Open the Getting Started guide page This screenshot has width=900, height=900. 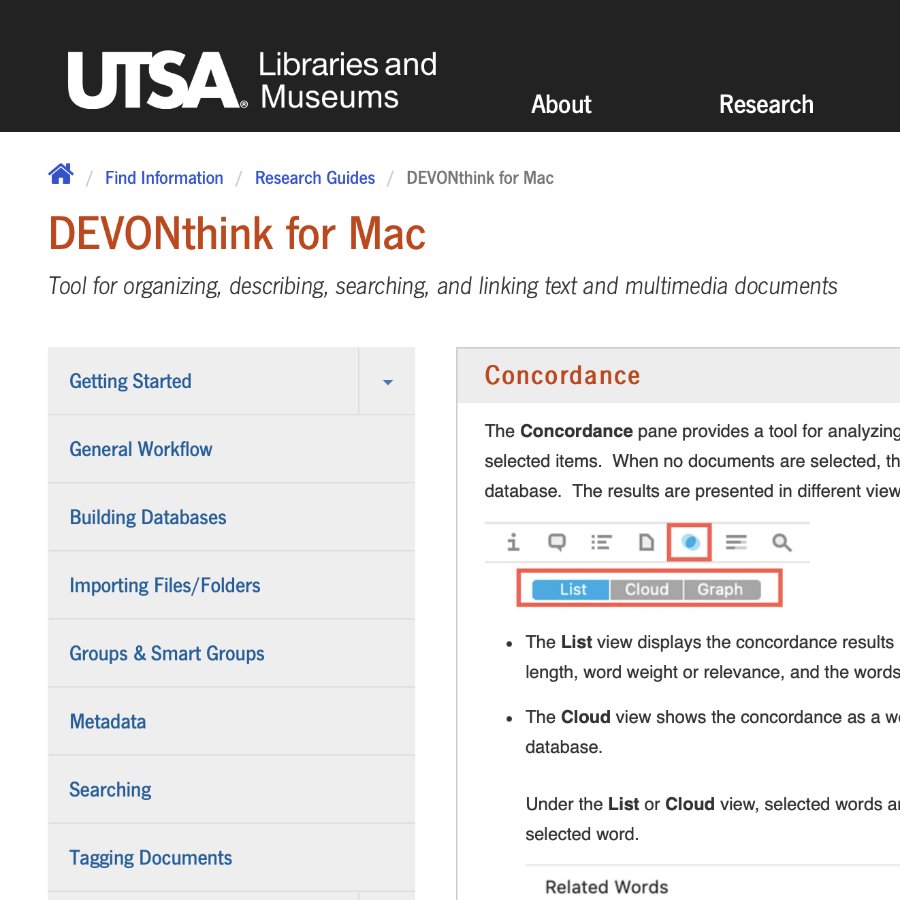(203, 381)
